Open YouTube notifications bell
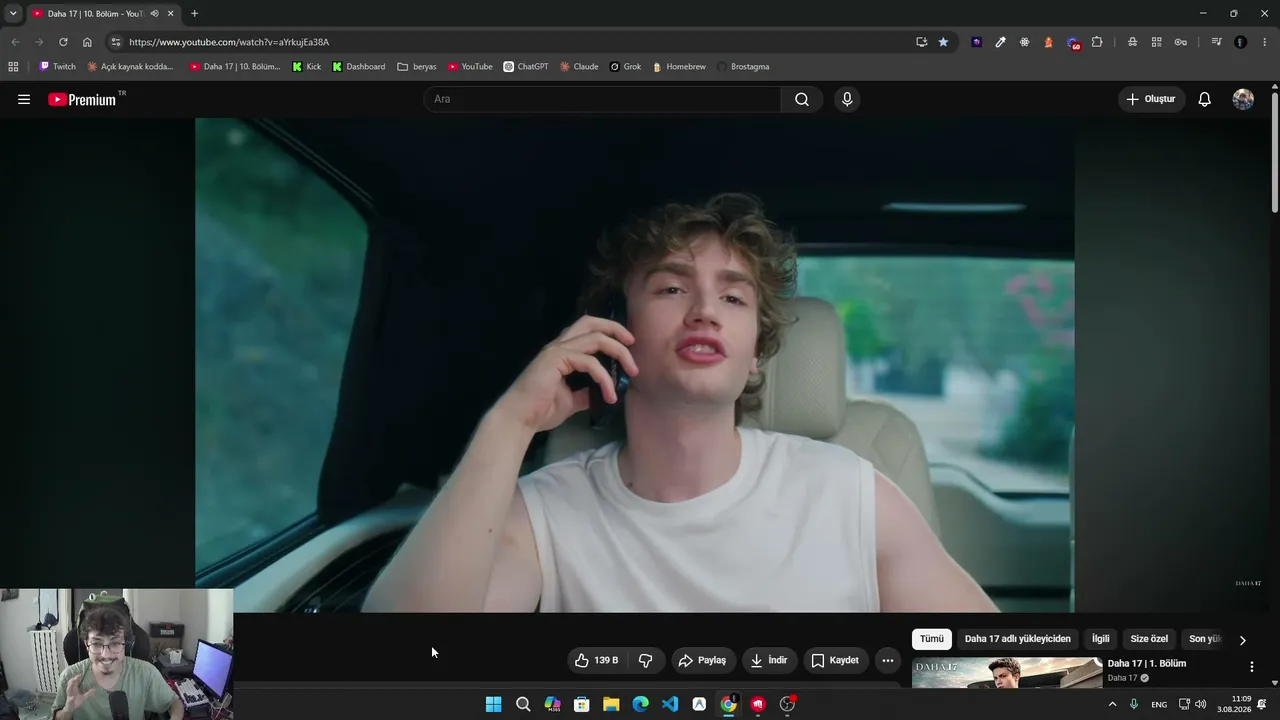 point(1205,99)
